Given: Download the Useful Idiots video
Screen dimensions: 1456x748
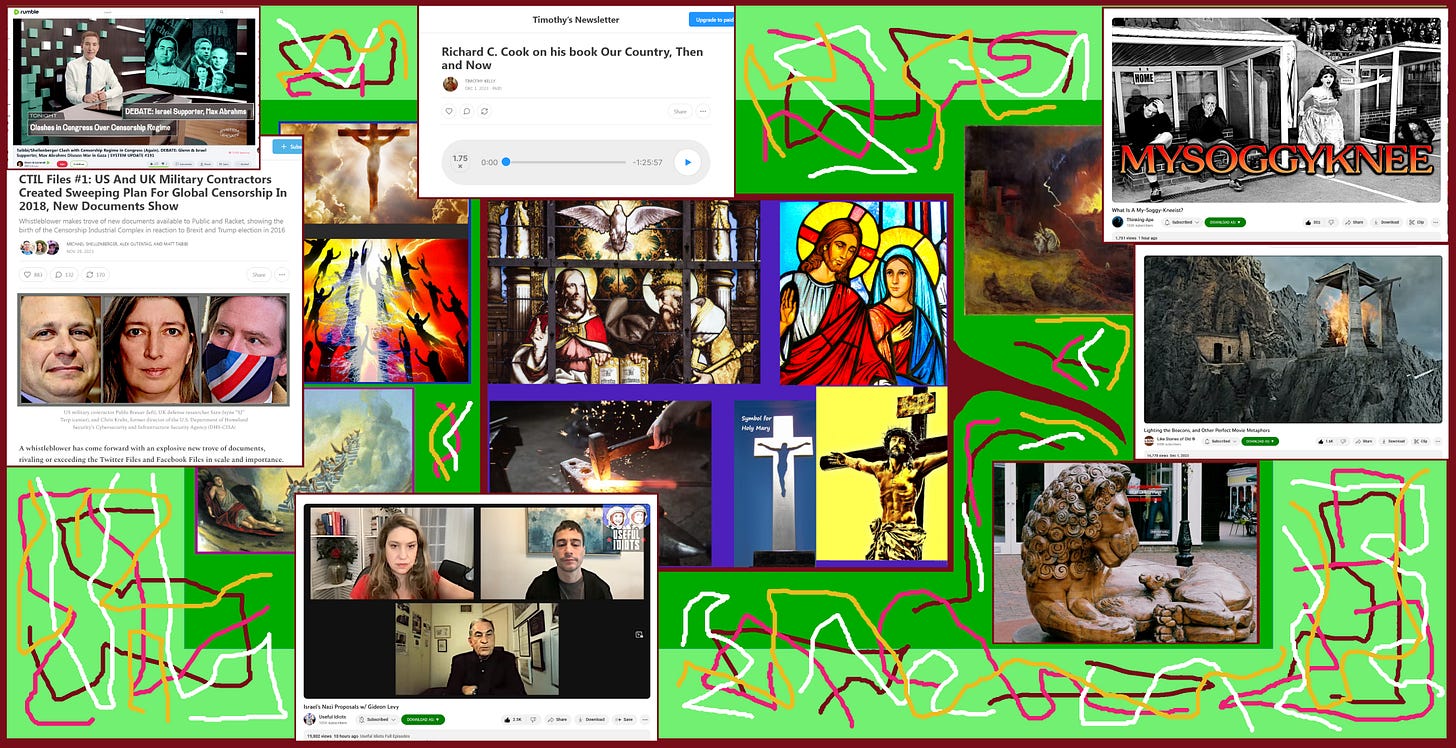Looking at the screenshot, I should click(591, 719).
